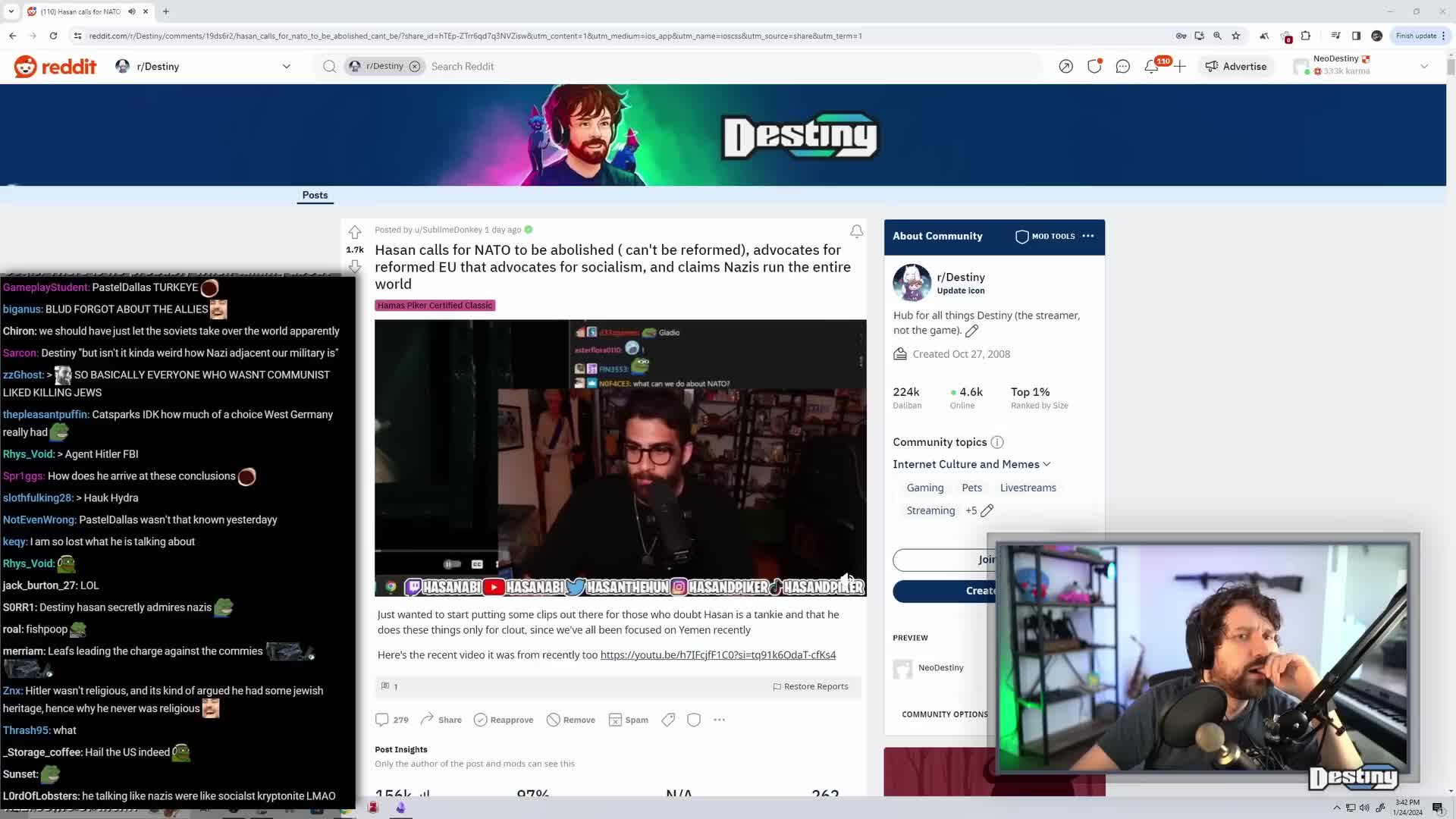Edit community topics pencil icon
The width and height of the screenshot is (1456, 819).
(x=987, y=511)
